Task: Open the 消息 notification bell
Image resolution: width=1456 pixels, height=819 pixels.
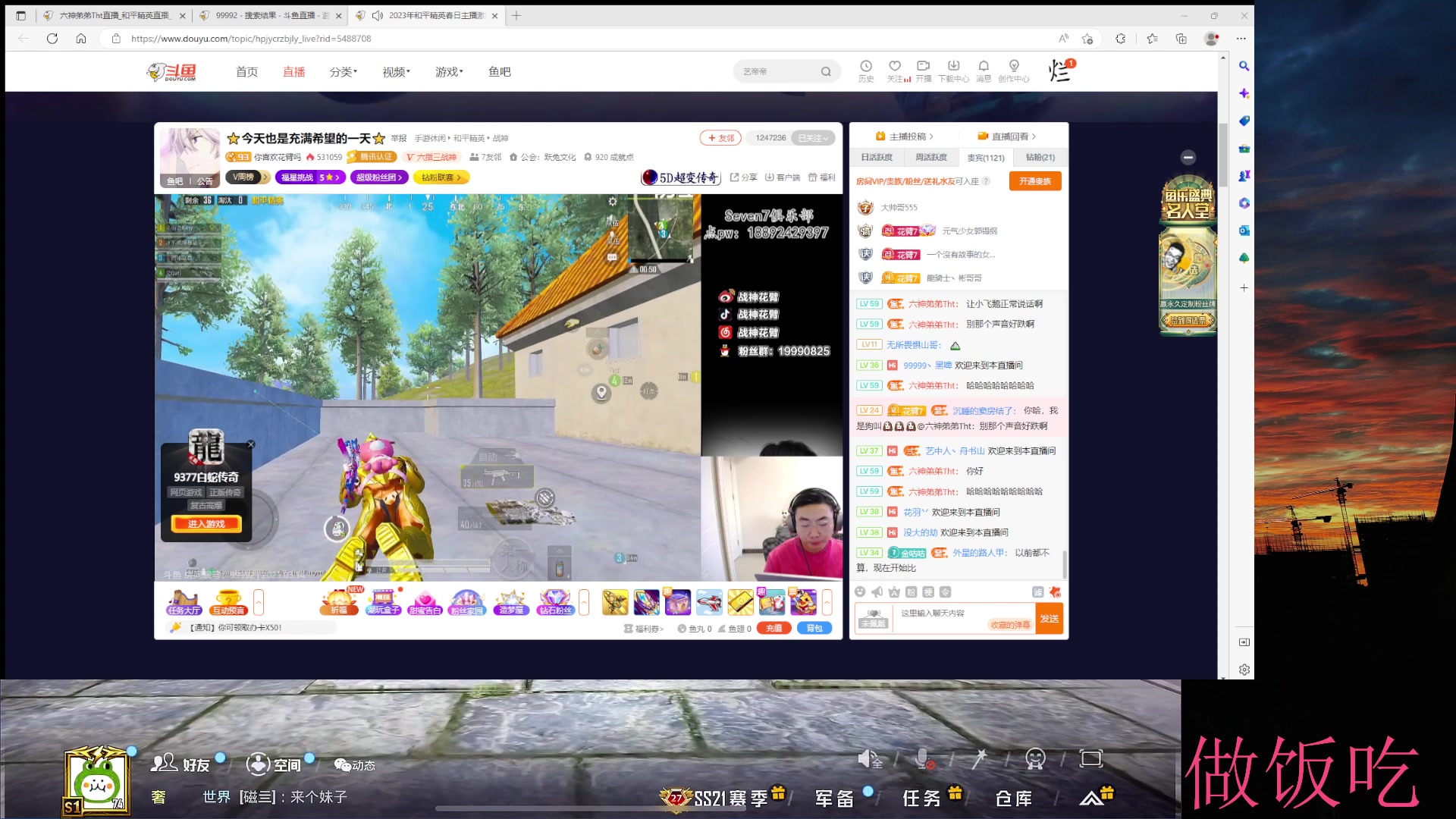Action: pyautogui.click(x=984, y=71)
